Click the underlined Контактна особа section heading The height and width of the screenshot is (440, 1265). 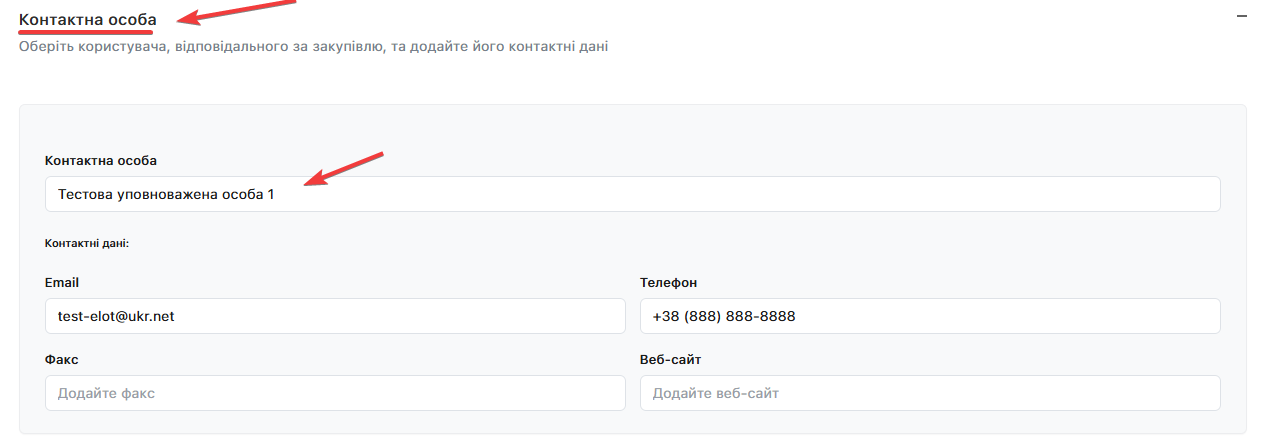click(87, 19)
